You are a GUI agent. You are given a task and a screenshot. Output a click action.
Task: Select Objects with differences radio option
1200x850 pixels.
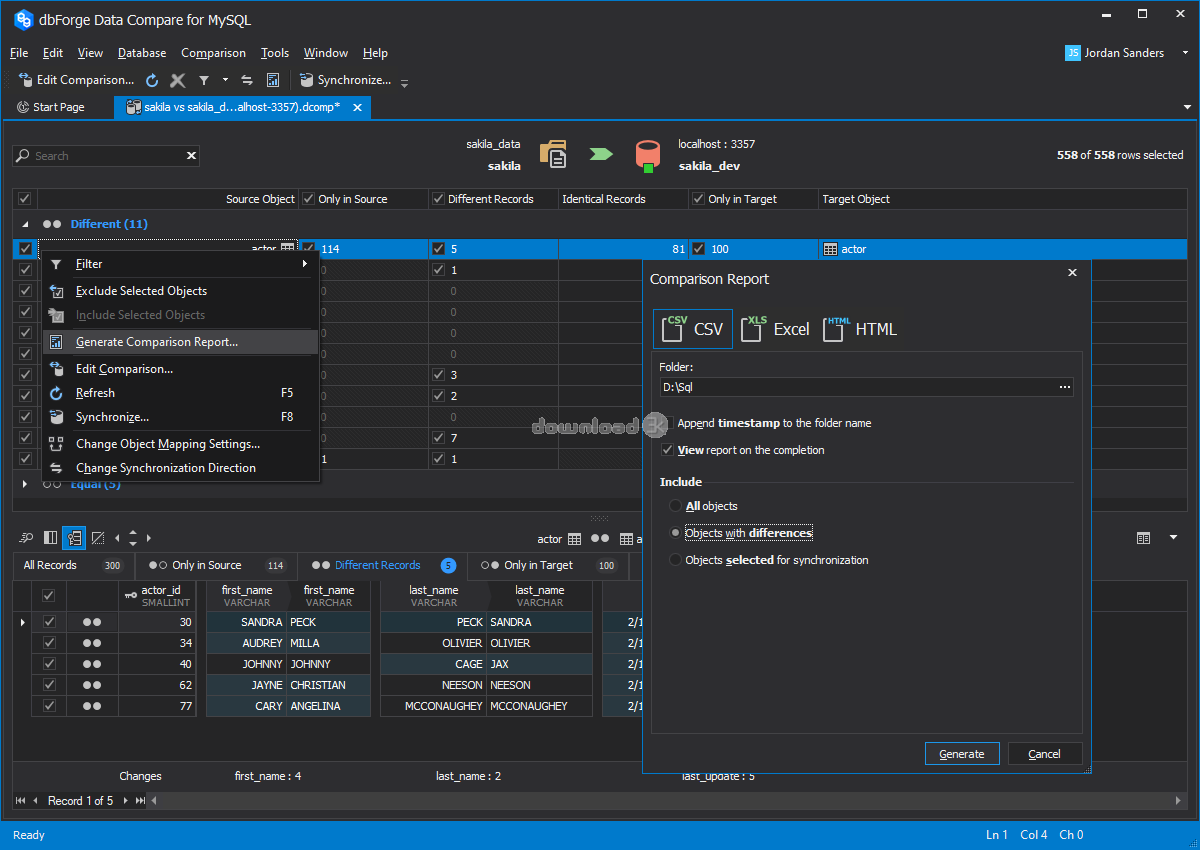pos(676,533)
